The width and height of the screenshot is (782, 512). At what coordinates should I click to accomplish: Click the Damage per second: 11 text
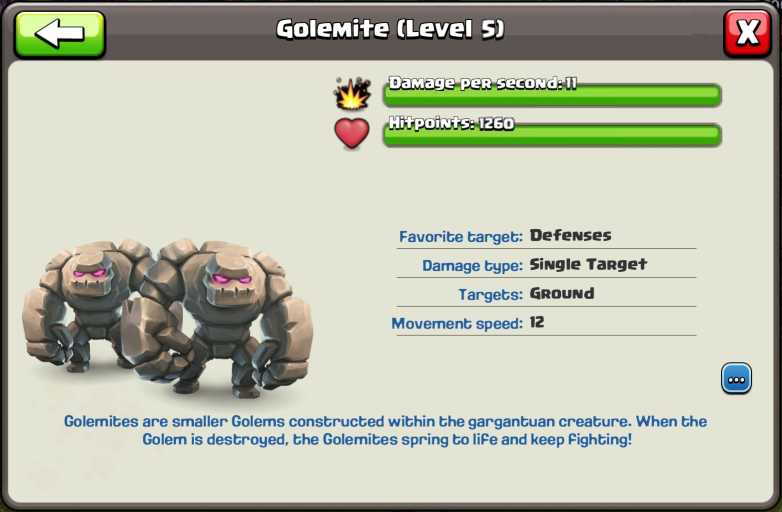click(x=482, y=83)
